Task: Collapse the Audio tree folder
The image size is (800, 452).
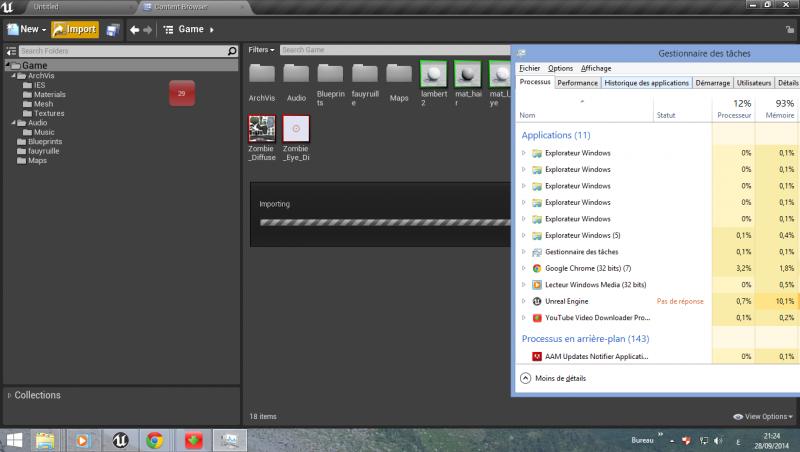Action: (x=14, y=122)
